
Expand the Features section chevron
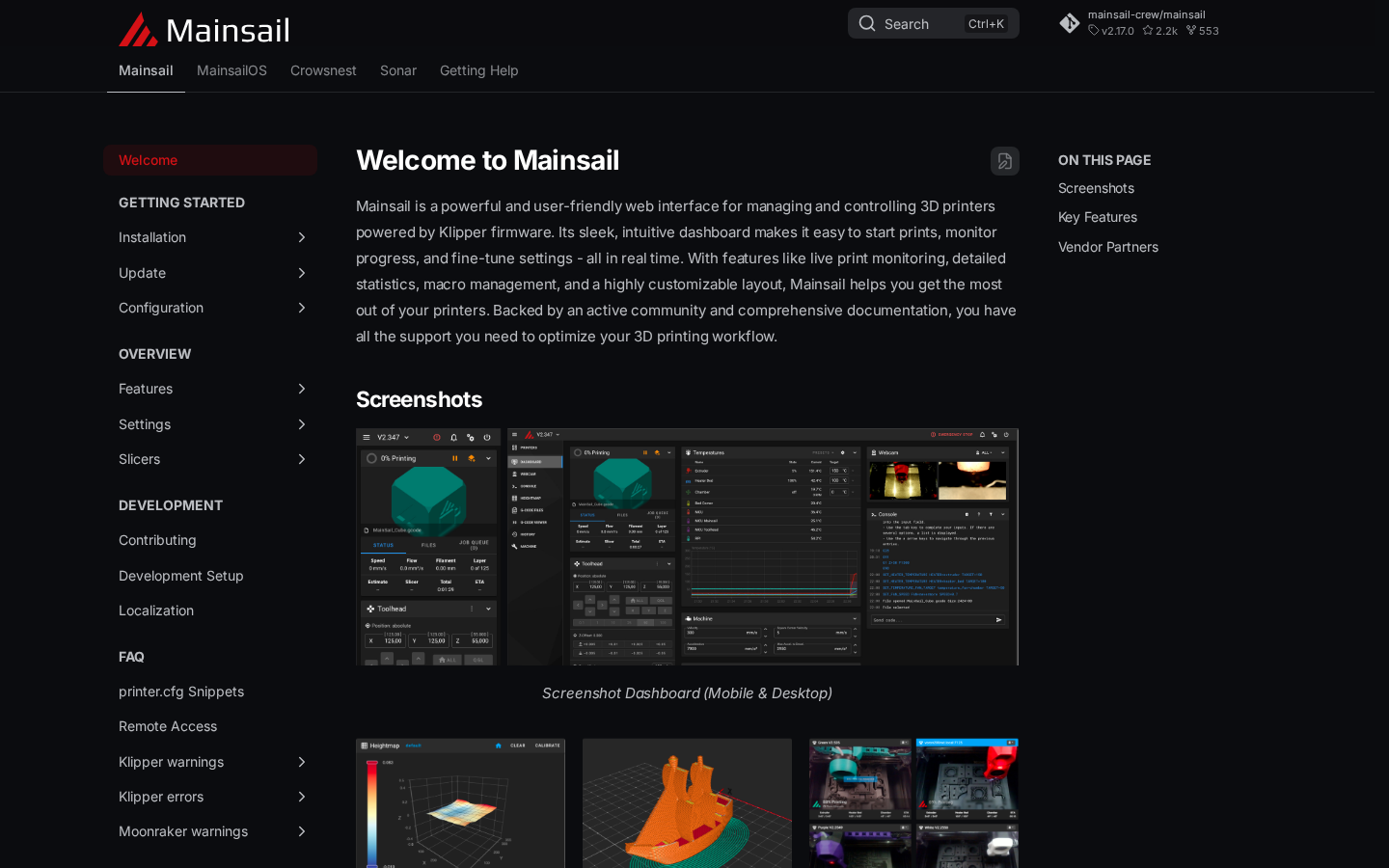point(302,389)
